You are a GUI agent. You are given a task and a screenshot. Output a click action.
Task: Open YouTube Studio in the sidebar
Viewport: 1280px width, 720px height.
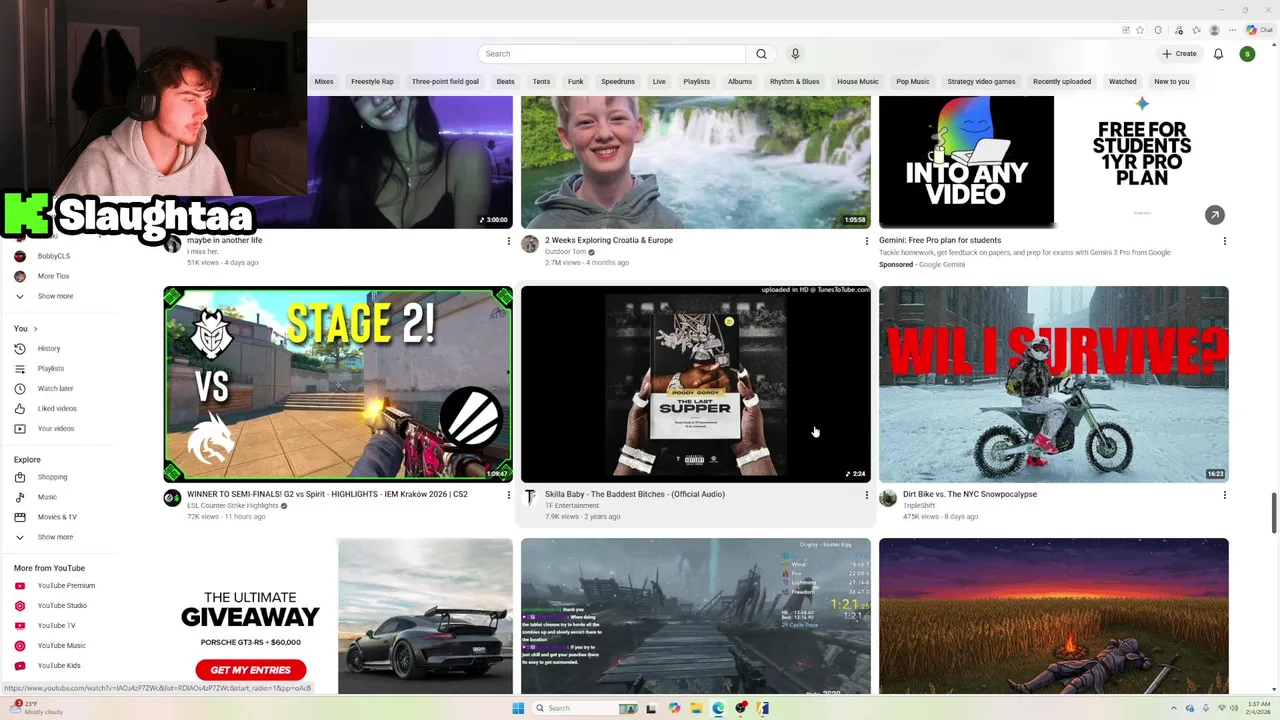point(60,605)
